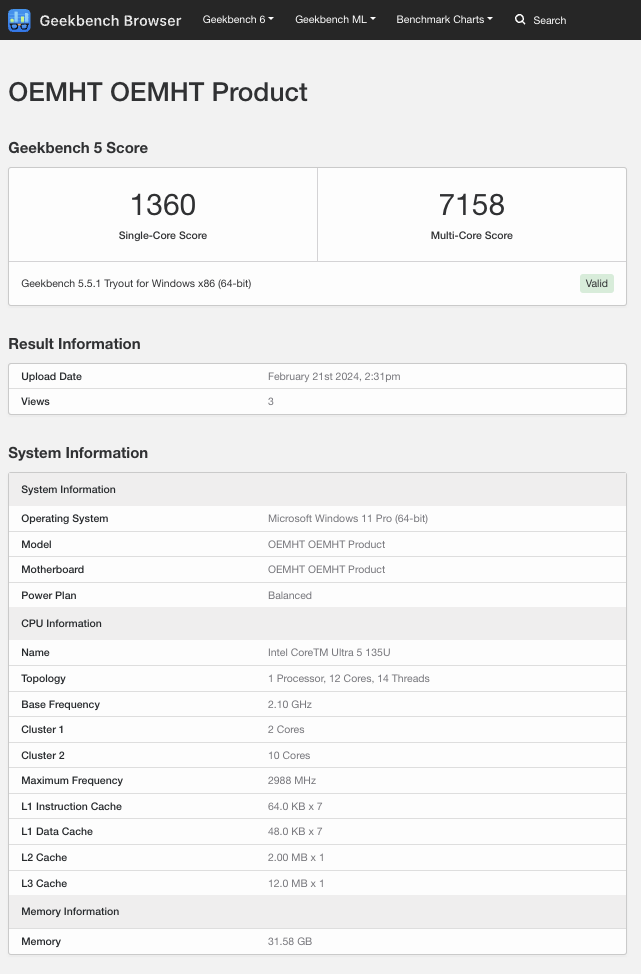
Task: Click the 31.58 GB memory value
Action: 291,941
